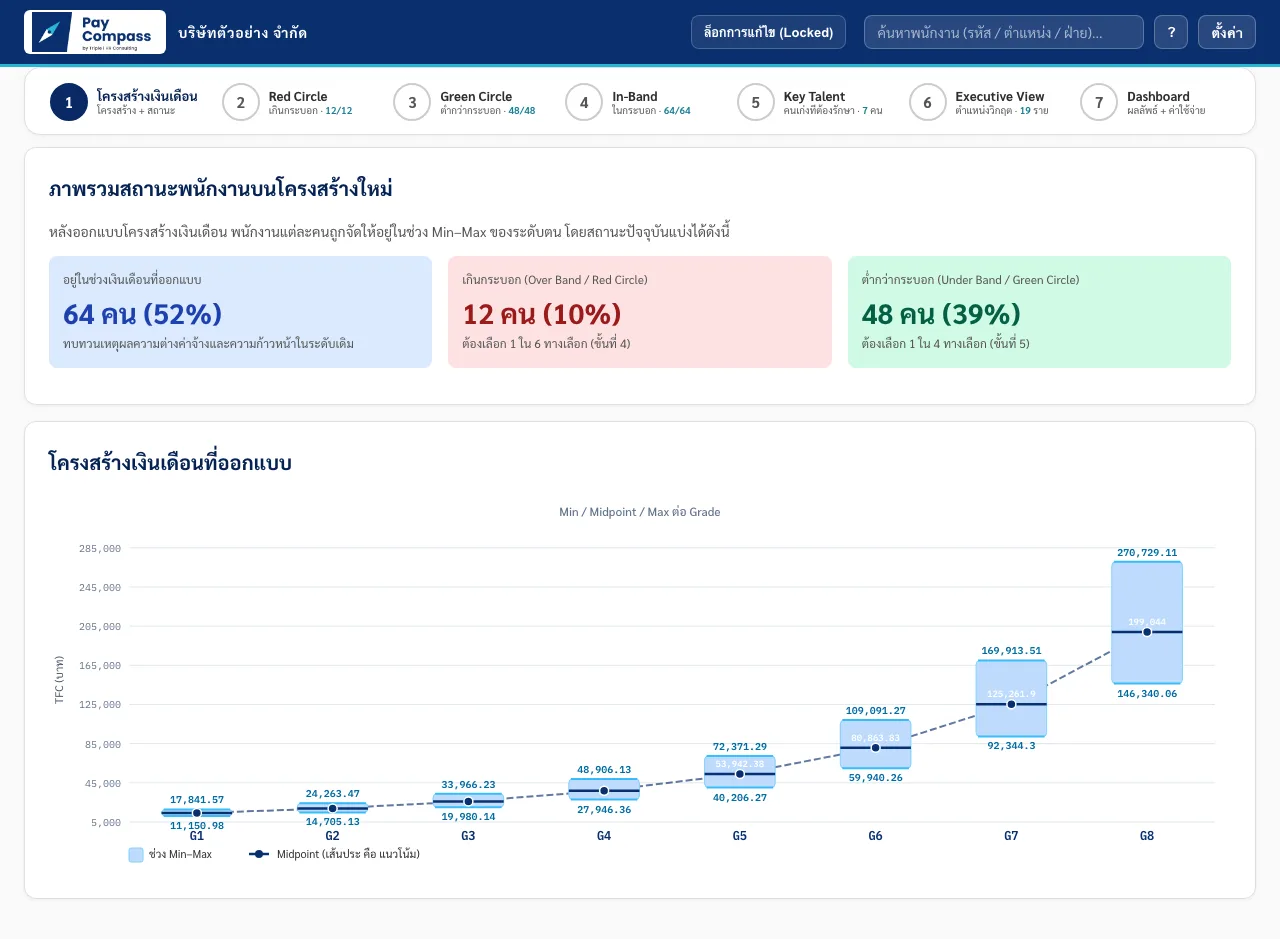Go to step 2 Red Circle
Image resolution: width=1280 pixels, height=939 pixels.
pos(287,102)
